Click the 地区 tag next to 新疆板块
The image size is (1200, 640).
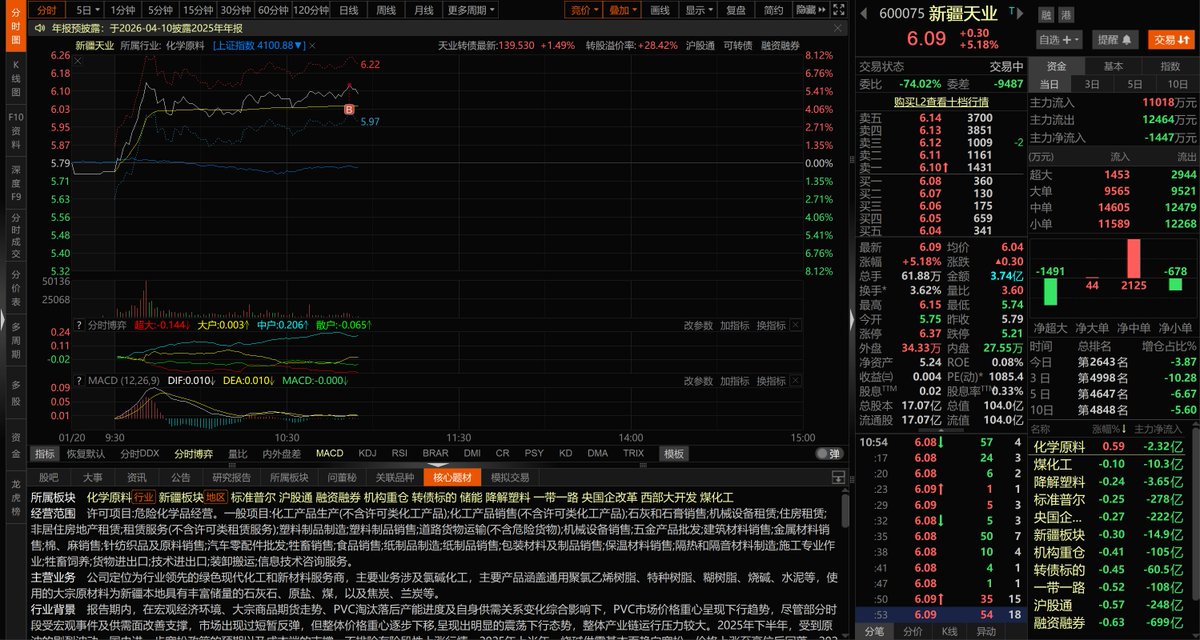[215, 497]
